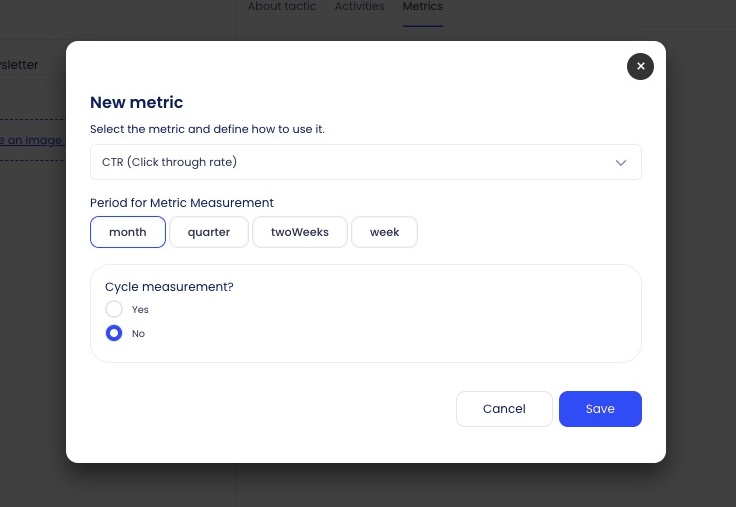The image size is (736, 507).
Task: Select the No radio button
Action: pyautogui.click(x=114, y=333)
